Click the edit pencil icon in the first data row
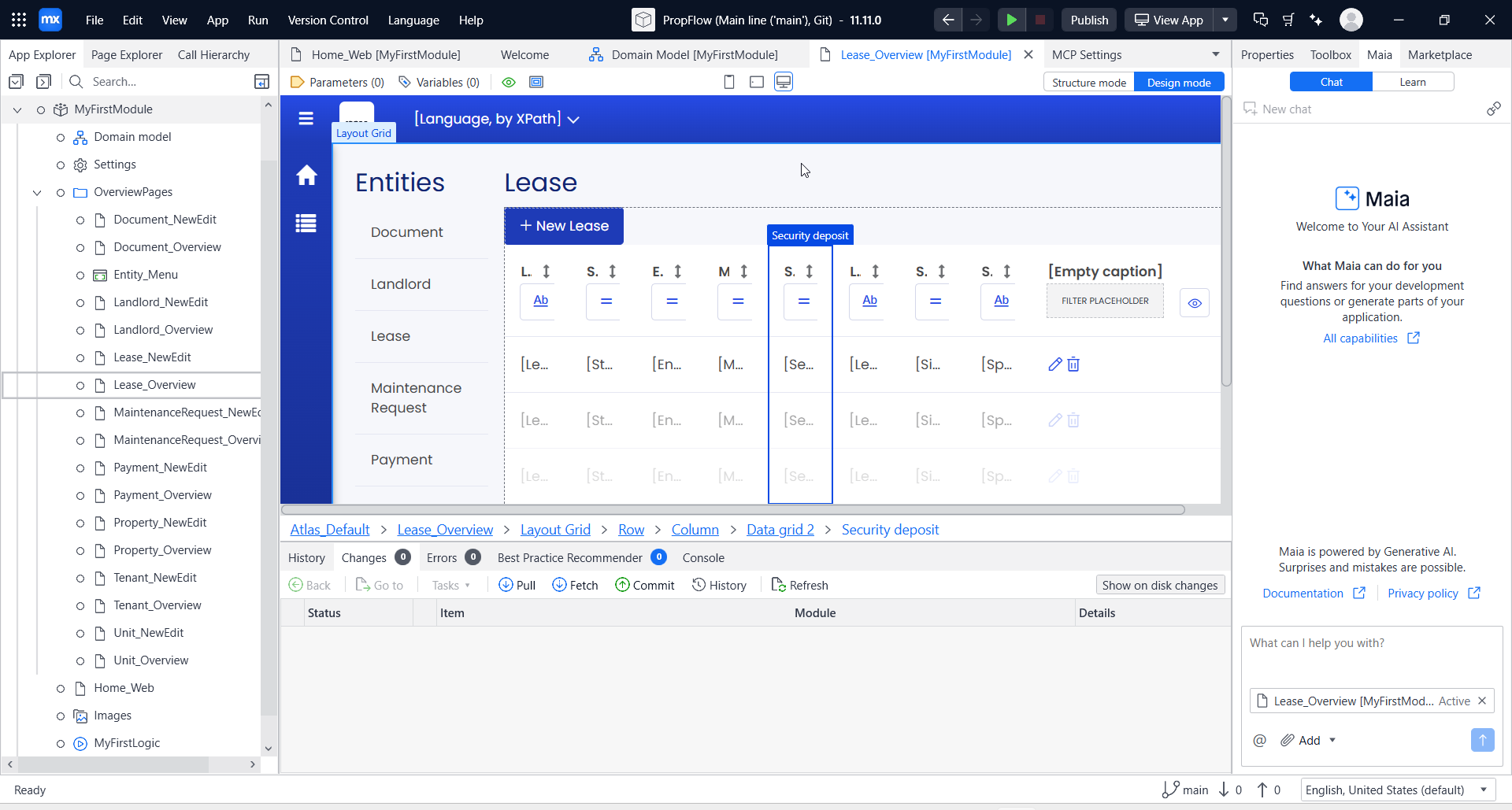Screen dimensions: 1512x810 click(1055, 364)
